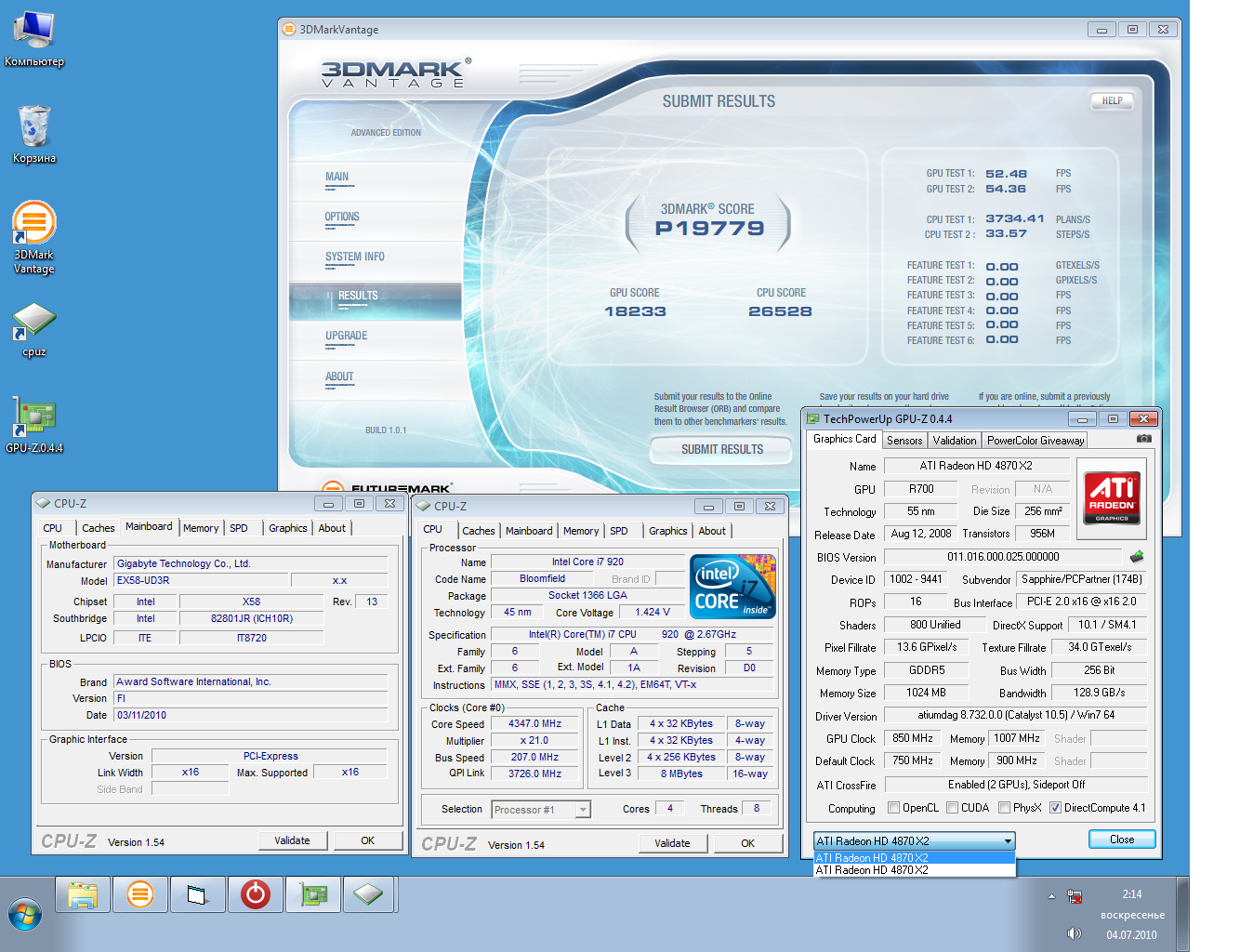The width and height of the screenshot is (1240, 952).
Task: Click the Close button in GPU-Z
Action: (x=1122, y=840)
